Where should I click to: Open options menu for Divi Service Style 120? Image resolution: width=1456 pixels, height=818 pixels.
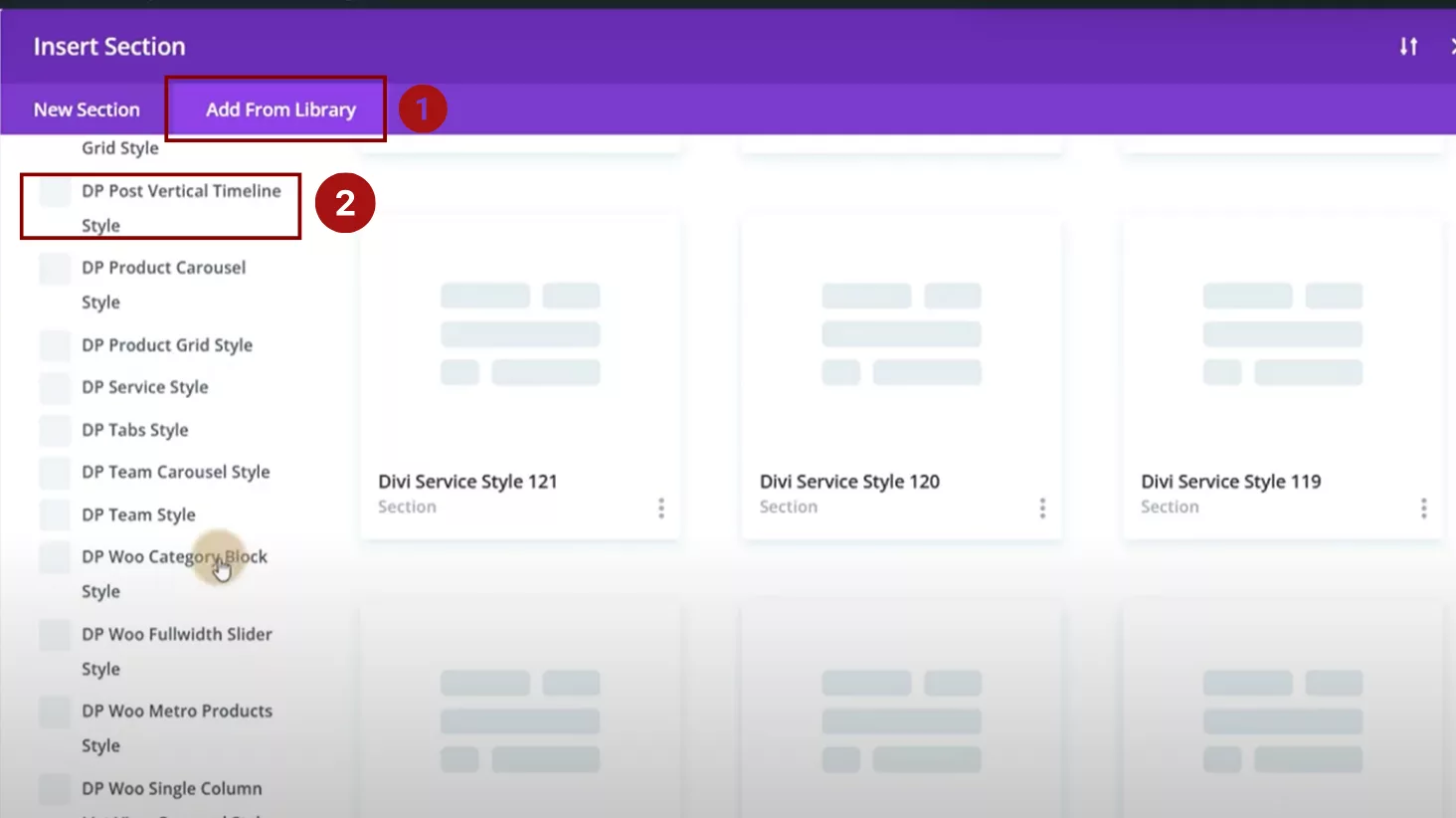[x=1042, y=509]
